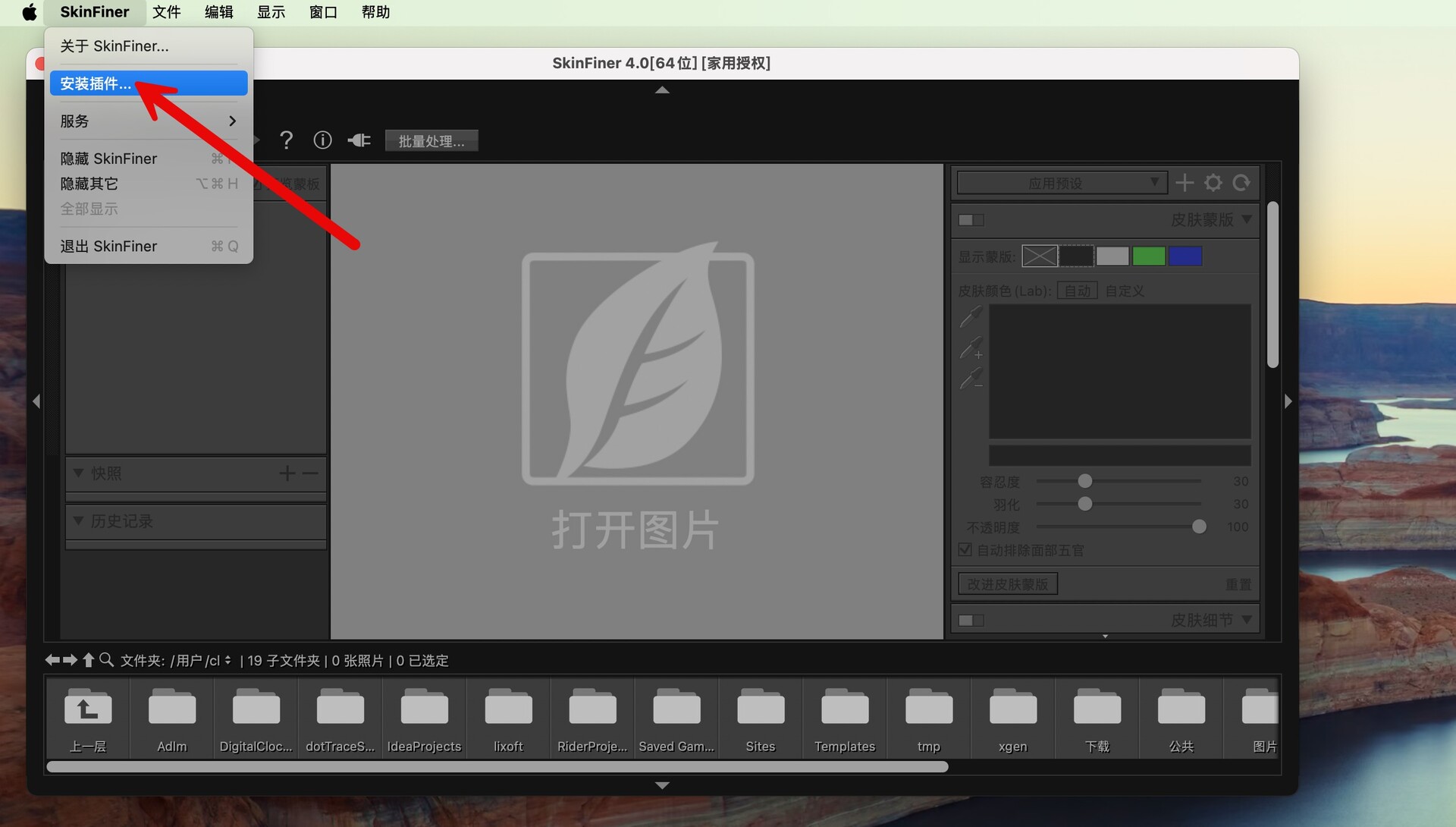Click the help question mark icon
This screenshot has width=1456, height=827.
click(286, 140)
